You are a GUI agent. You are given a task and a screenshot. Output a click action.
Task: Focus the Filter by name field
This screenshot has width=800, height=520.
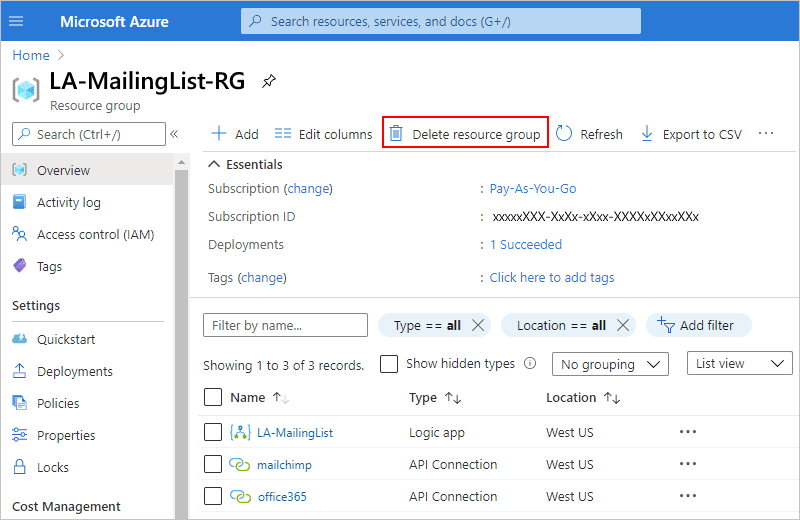(x=285, y=325)
